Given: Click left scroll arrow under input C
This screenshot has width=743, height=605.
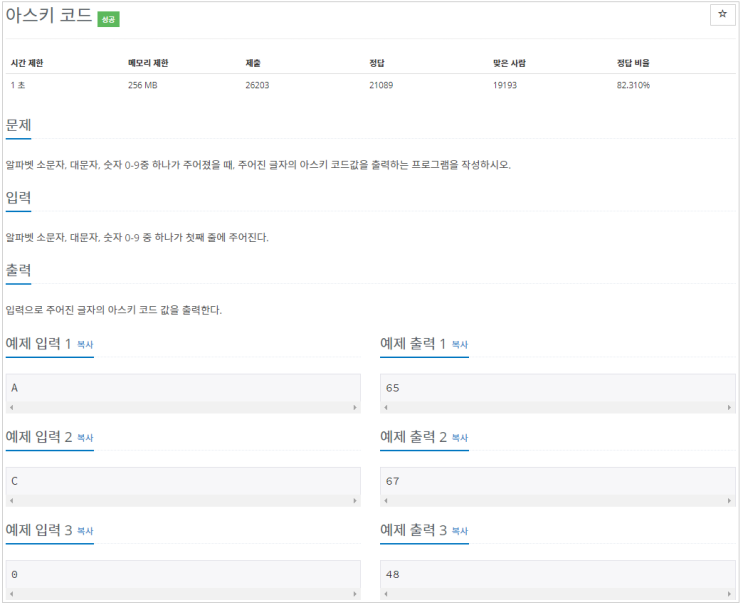Looking at the screenshot, I should [12, 501].
